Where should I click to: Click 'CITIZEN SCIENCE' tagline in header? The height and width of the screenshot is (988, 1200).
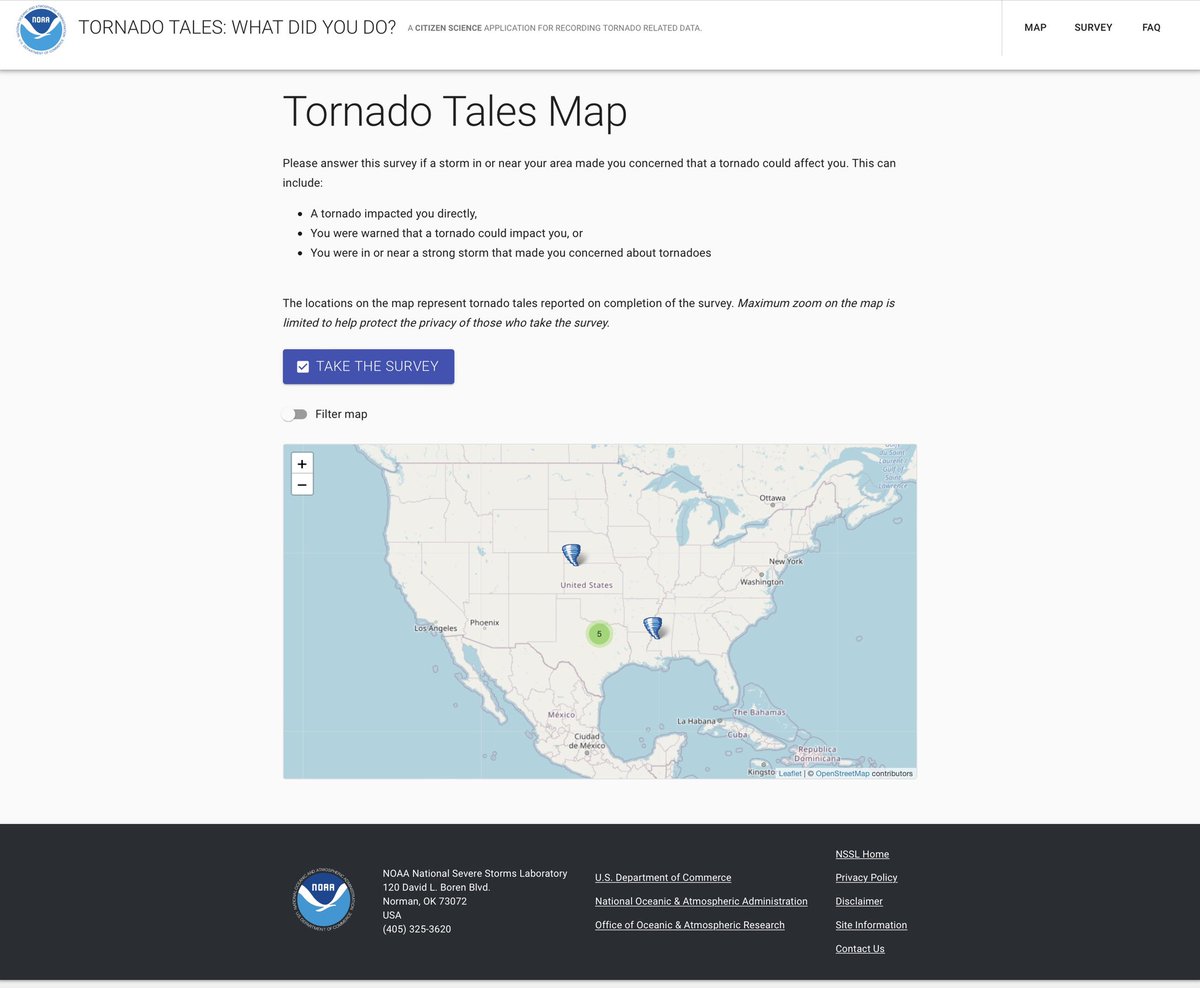pyautogui.click(x=447, y=28)
